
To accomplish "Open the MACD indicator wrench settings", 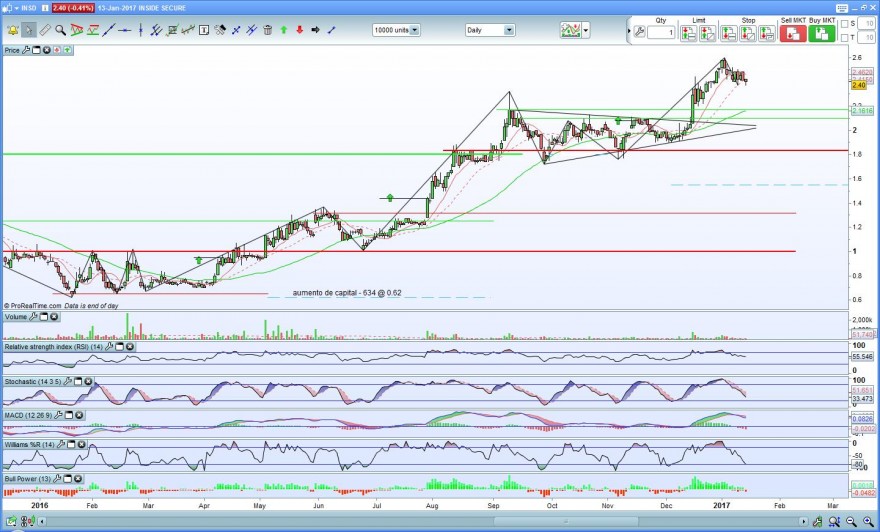I will pos(58,415).
